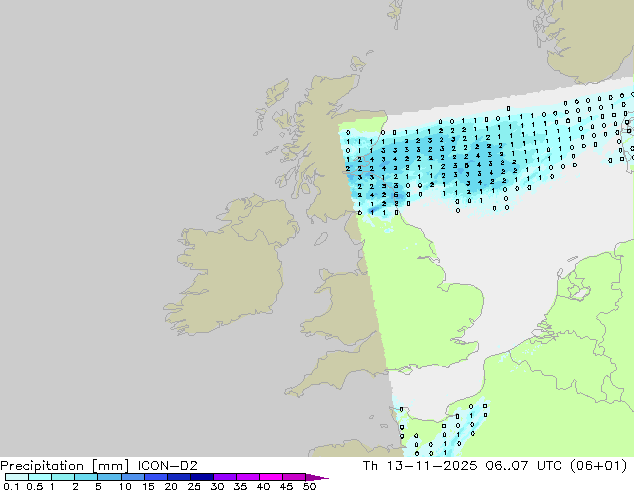634x490 pixels.
Task: Click the 20–25 mm legend color swatch
Action: click(179, 477)
